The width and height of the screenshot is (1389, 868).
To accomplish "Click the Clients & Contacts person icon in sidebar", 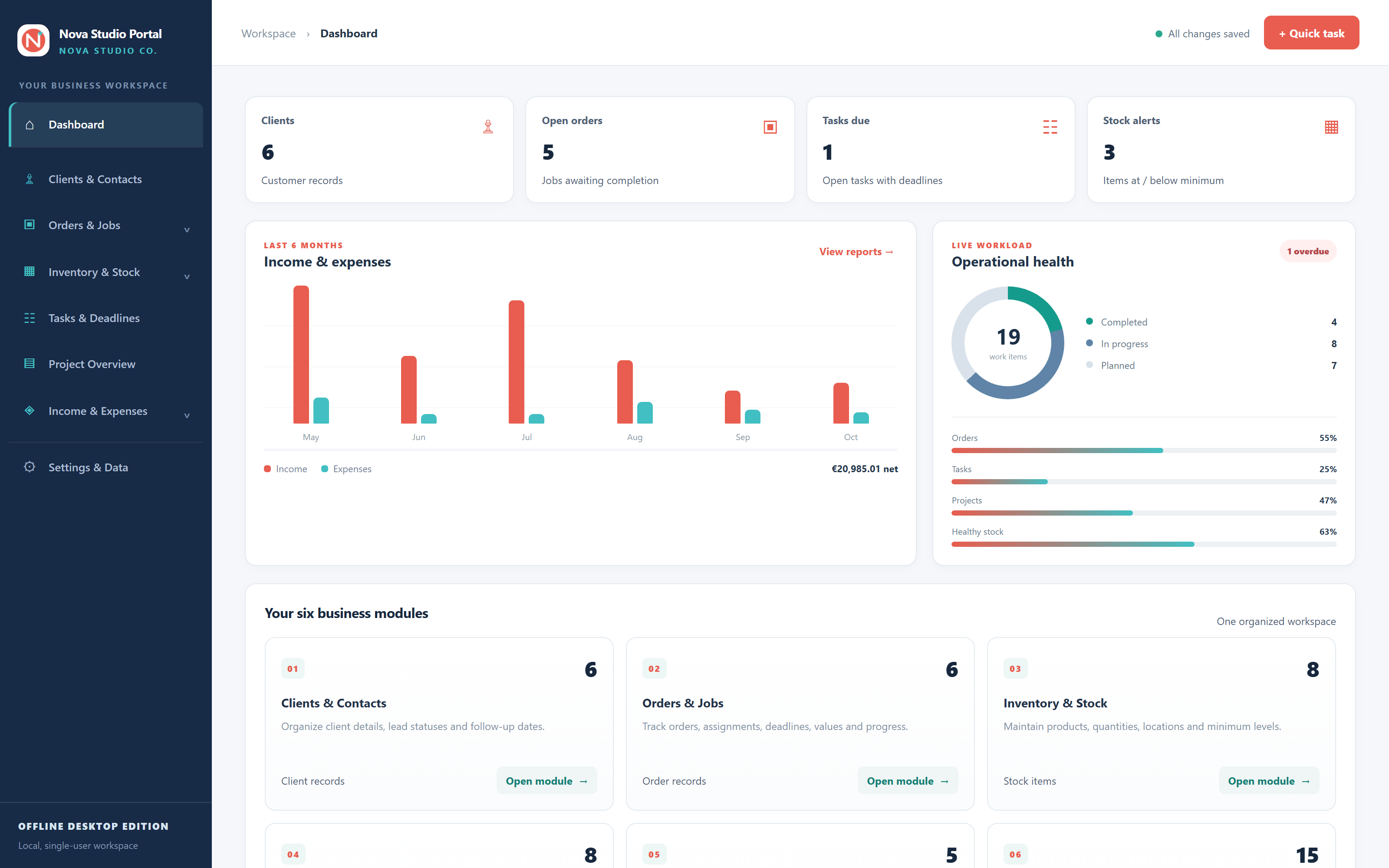I will (29, 179).
